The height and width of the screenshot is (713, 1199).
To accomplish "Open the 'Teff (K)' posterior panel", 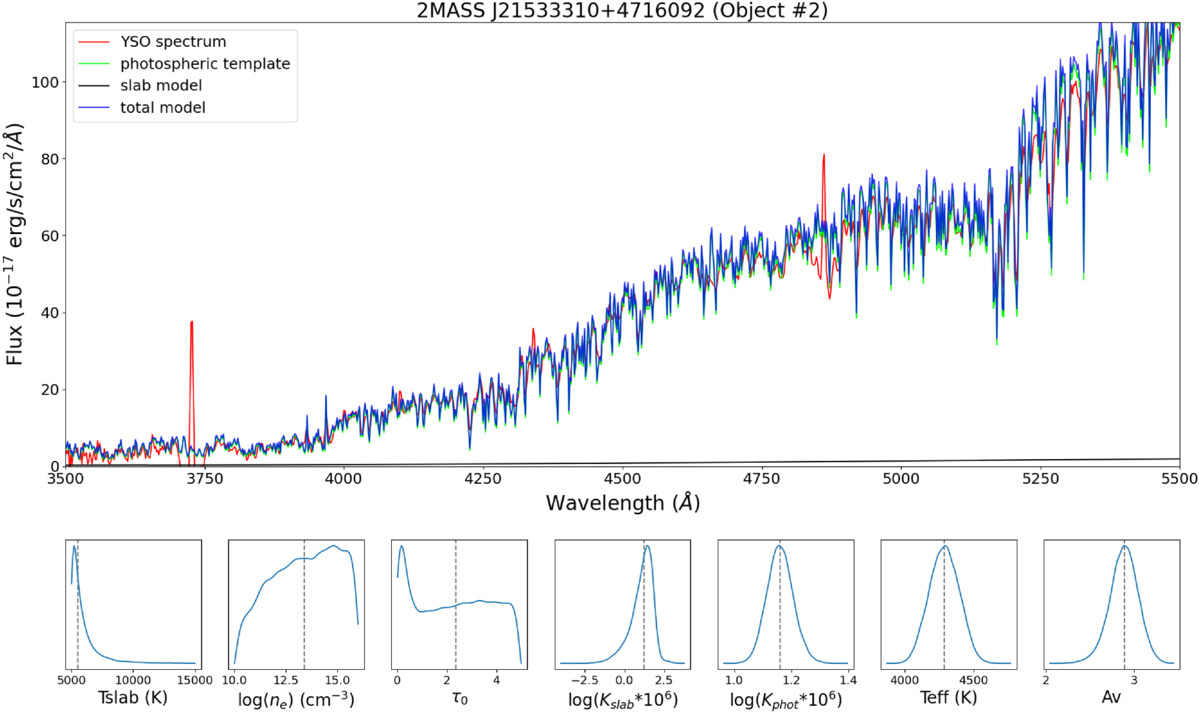I will tap(949, 604).
